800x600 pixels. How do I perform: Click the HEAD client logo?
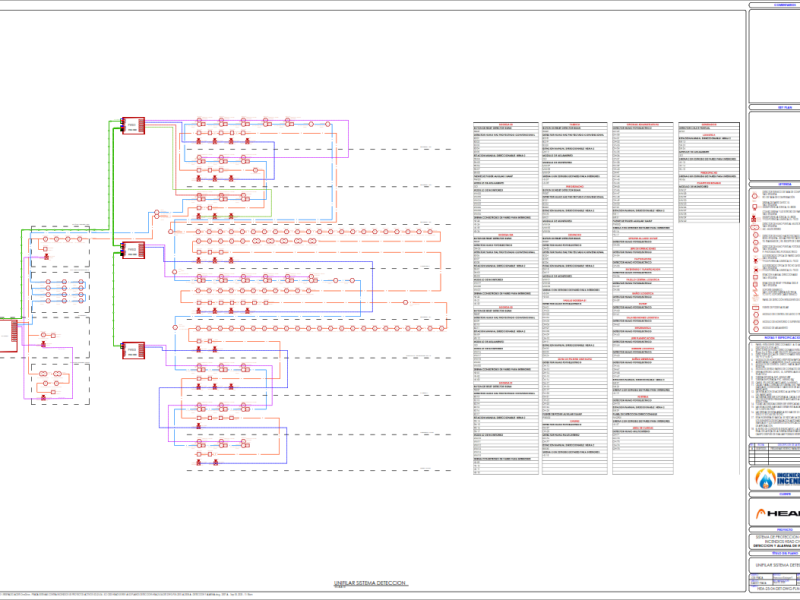[x=778, y=513]
